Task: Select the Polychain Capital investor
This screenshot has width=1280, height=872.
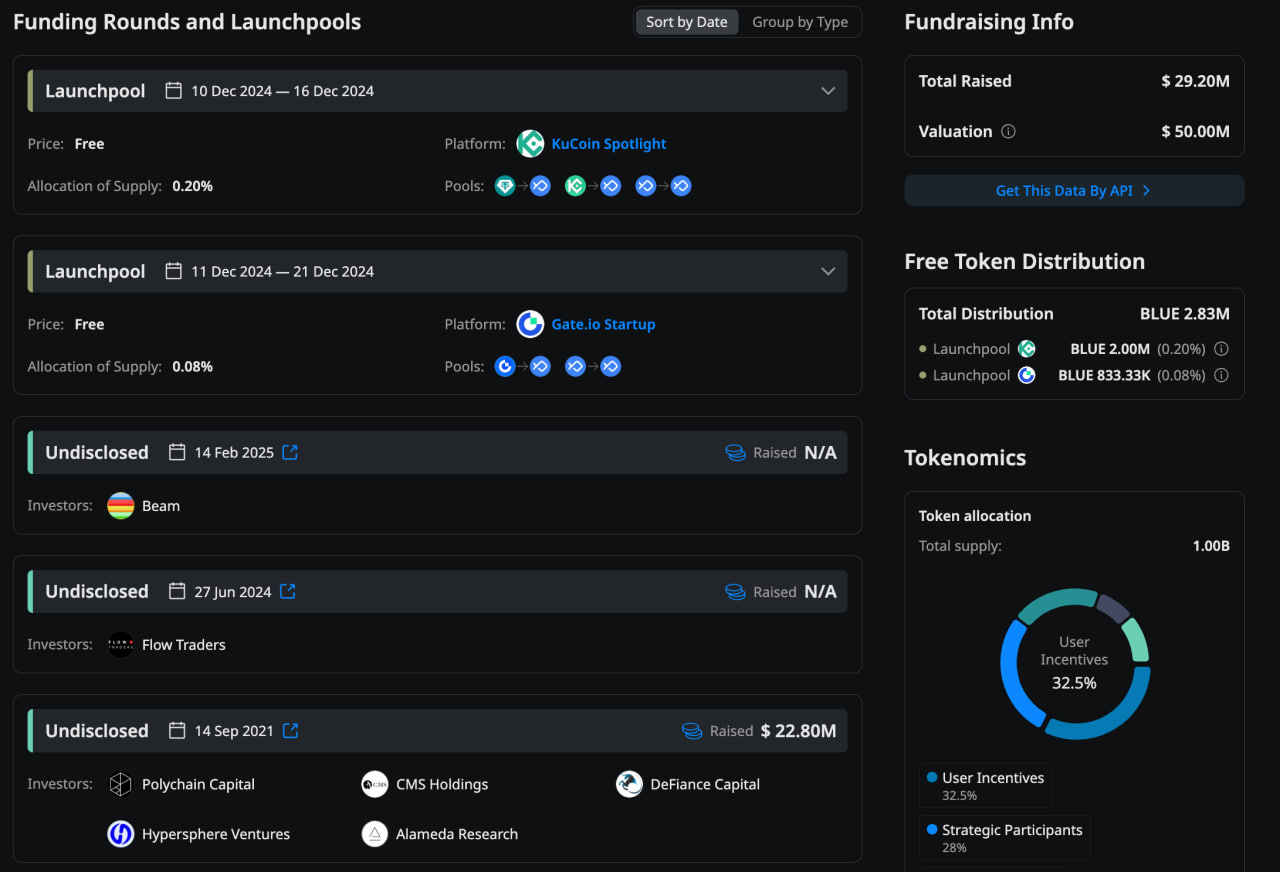Action: (x=197, y=784)
